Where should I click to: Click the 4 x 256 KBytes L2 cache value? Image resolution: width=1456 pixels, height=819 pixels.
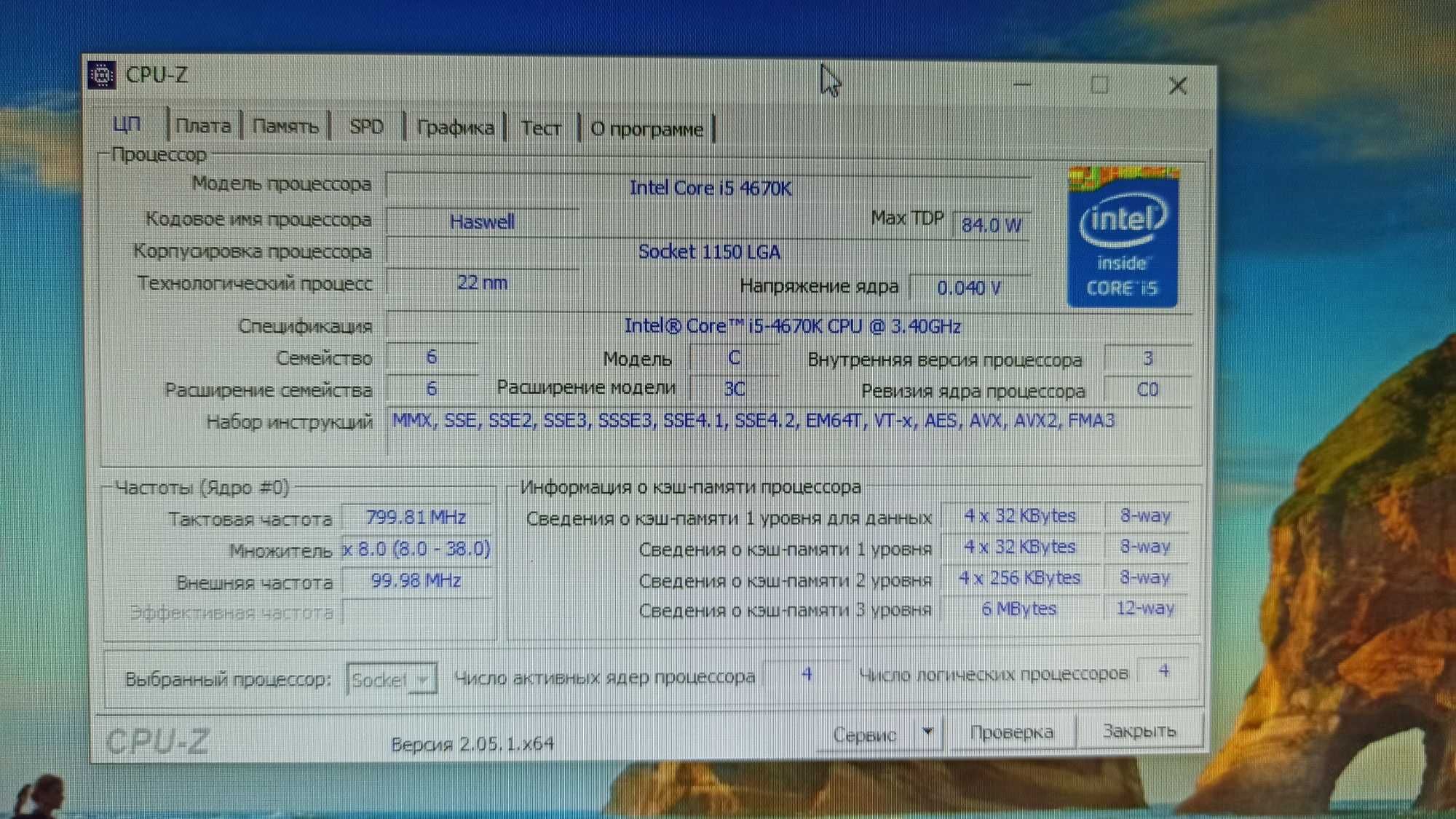click(x=1019, y=578)
